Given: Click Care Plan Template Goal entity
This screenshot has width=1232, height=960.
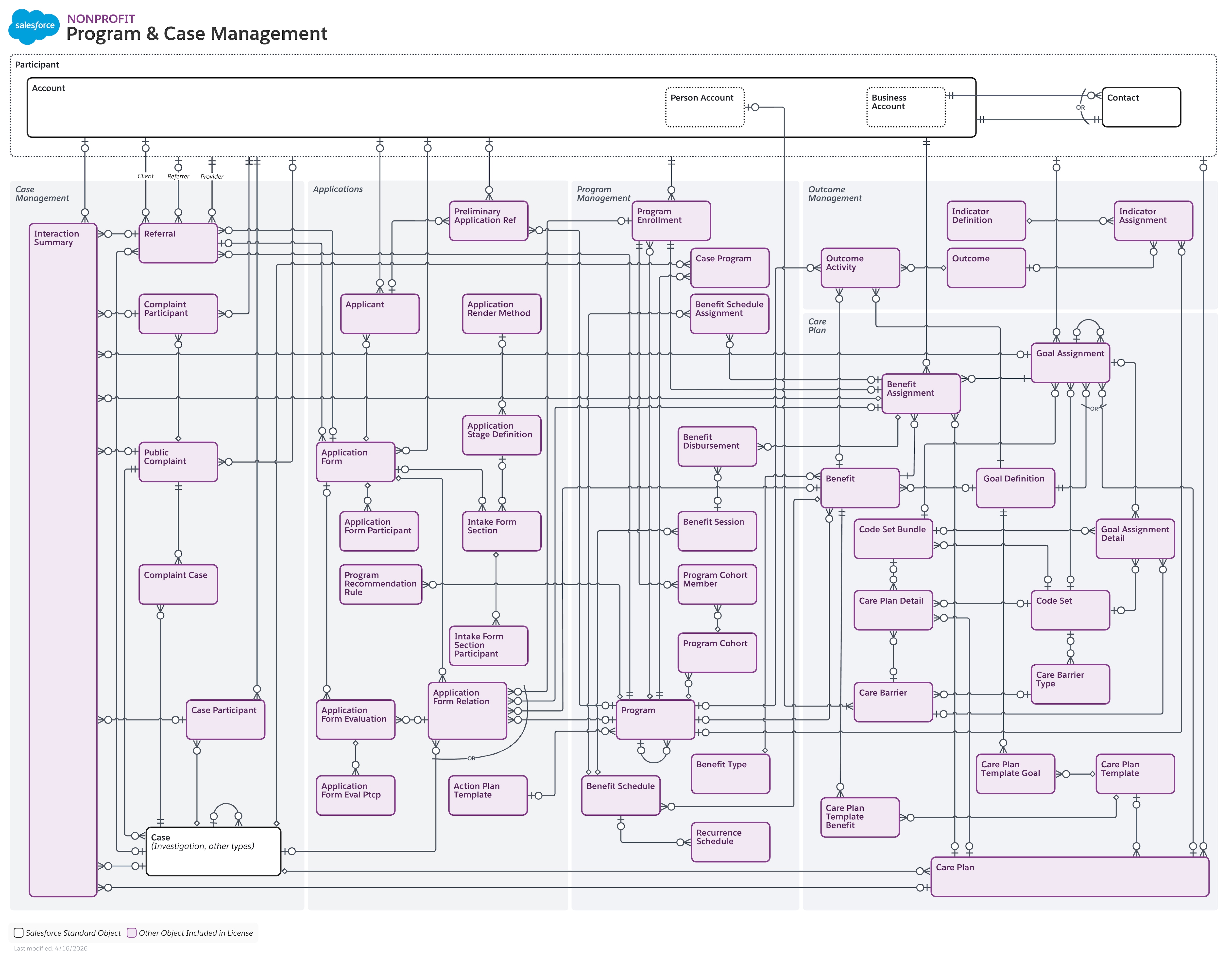Looking at the screenshot, I should 1016,774.
